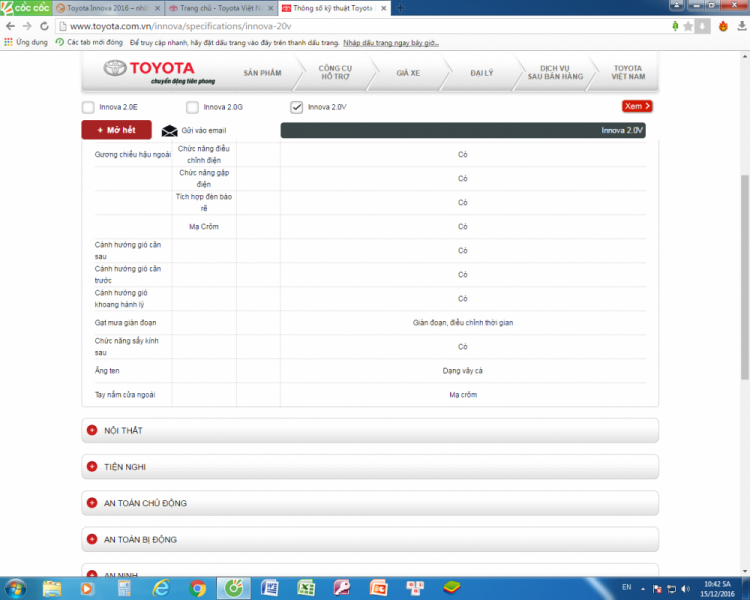Open the GIÁ XE menu
This screenshot has height=600, width=750.
[x=408, y=73]
